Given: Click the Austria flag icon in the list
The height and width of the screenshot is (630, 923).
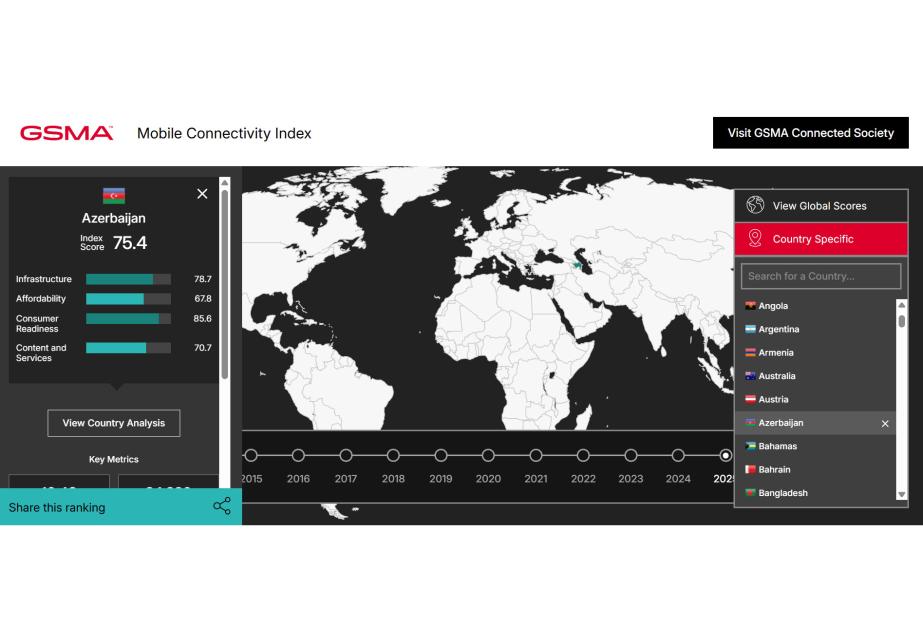Looking at the screenshot, I should click(x=751, y=399).
